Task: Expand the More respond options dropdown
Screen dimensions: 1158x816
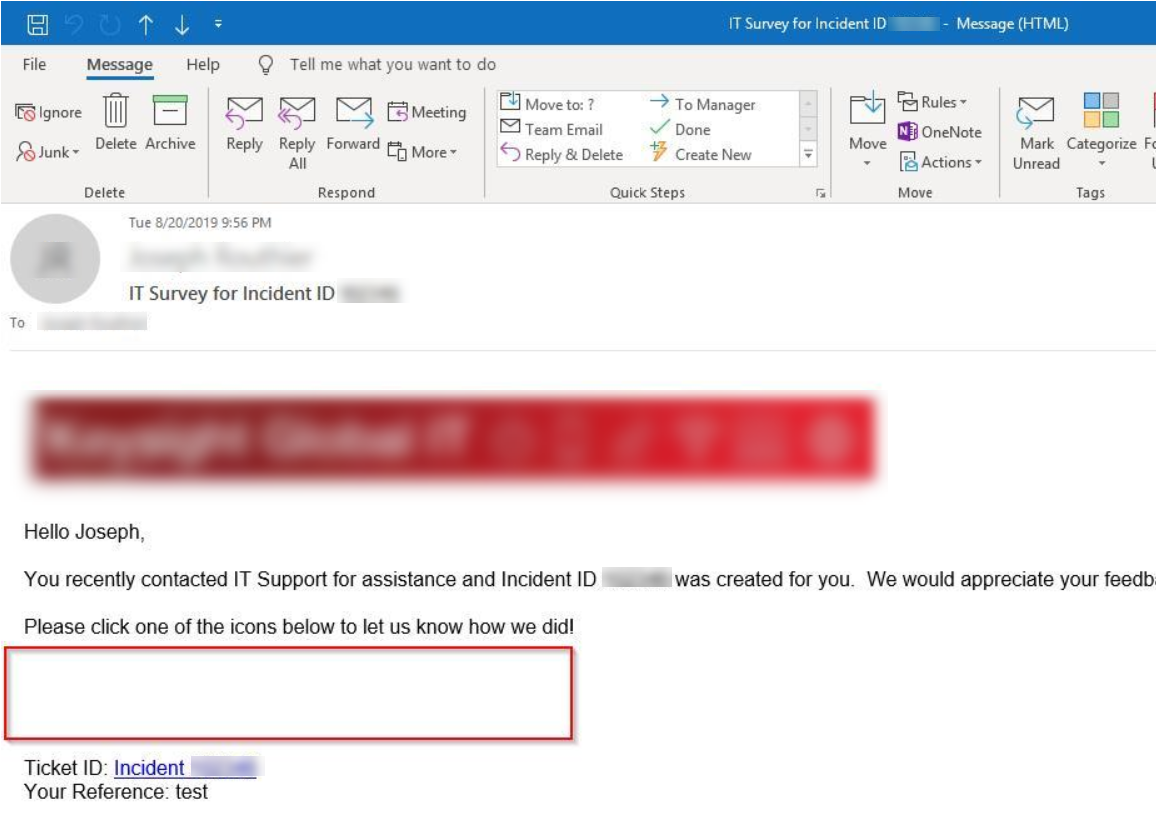Action: point(422,152)
